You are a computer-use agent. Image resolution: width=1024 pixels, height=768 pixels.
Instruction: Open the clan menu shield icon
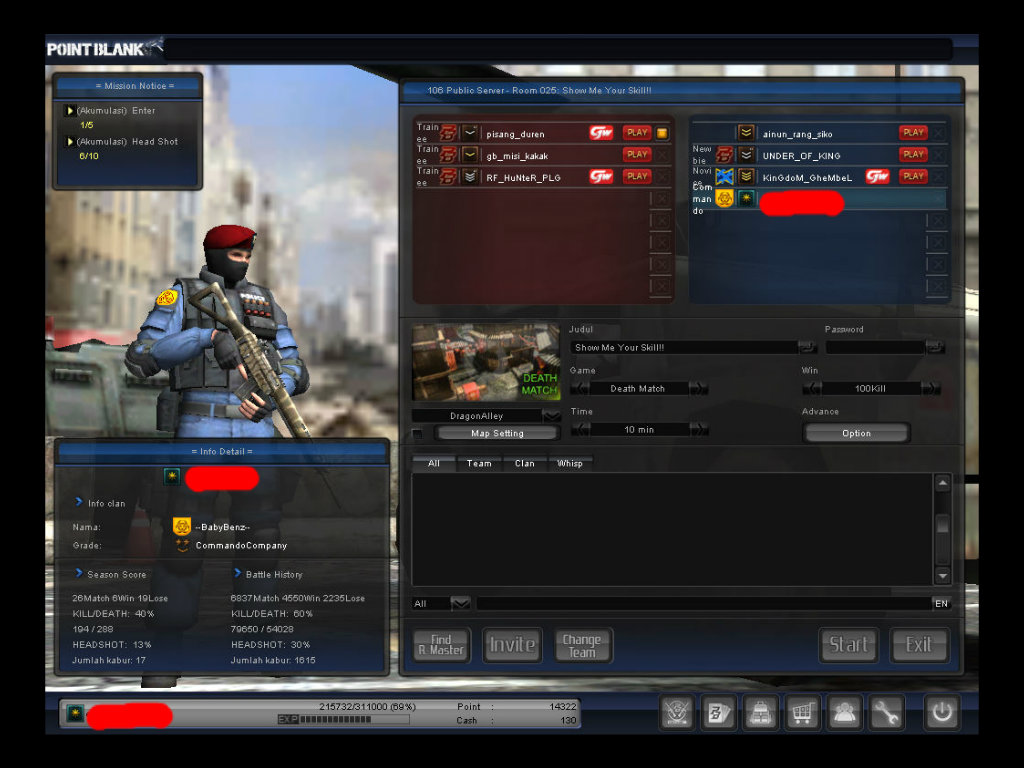tap(677, 712)
